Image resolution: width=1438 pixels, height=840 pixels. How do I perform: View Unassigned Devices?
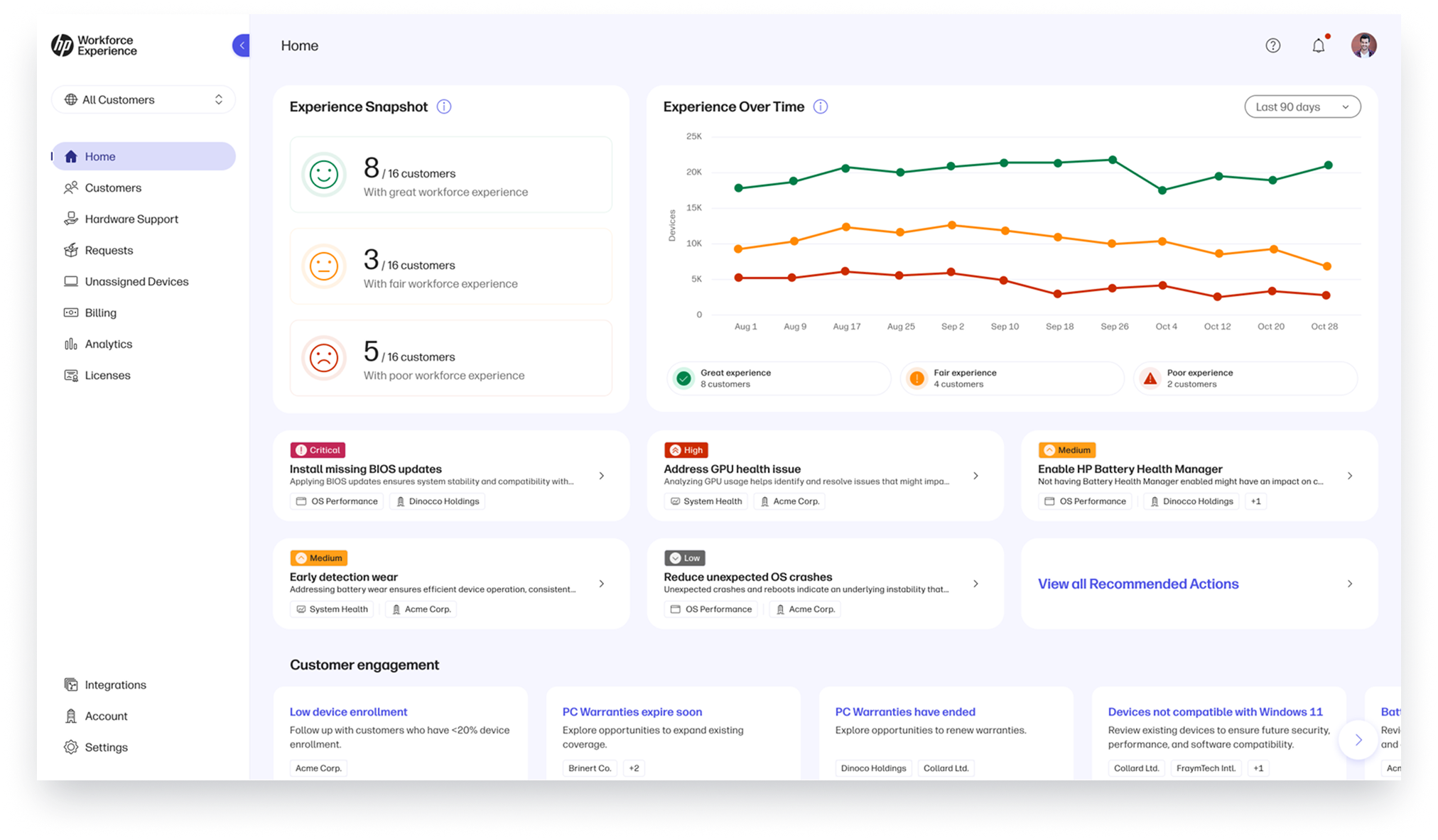[136, 281]
